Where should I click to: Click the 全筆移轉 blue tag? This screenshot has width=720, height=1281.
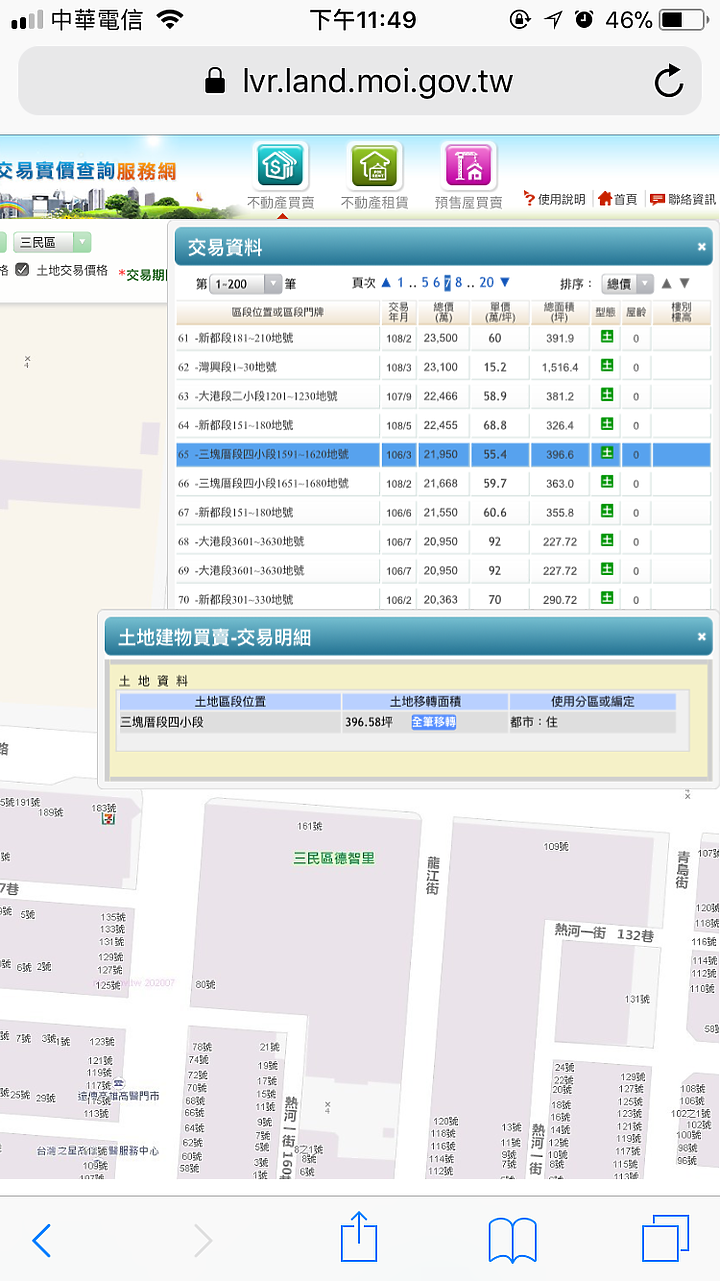pos(433,721)
